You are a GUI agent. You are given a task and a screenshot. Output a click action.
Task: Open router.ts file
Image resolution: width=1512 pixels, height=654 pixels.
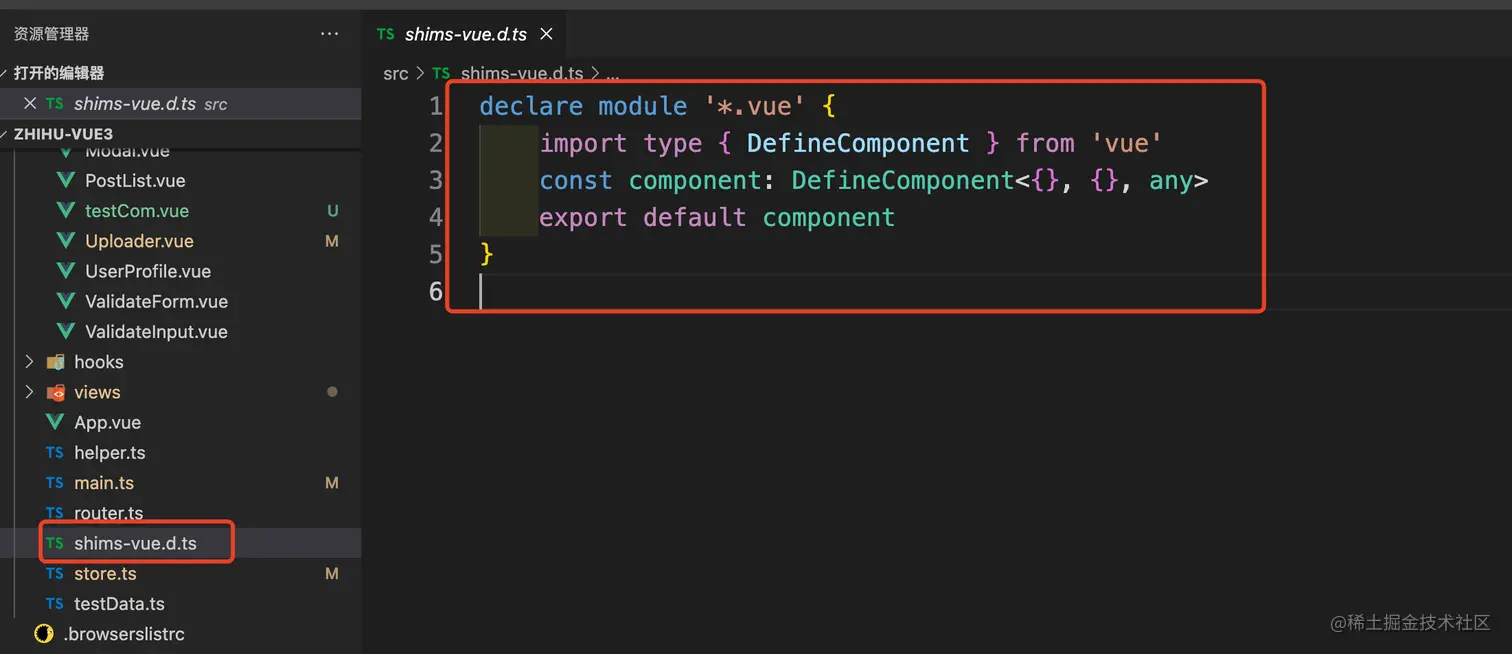point(108,513)
